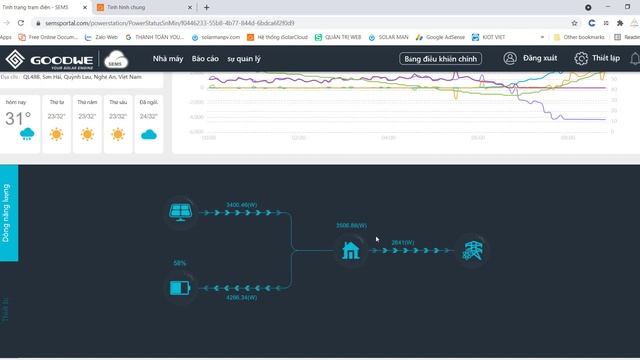Open solarmanpv.com bookmark
The image size is (640, 360).
coord(216,37)
